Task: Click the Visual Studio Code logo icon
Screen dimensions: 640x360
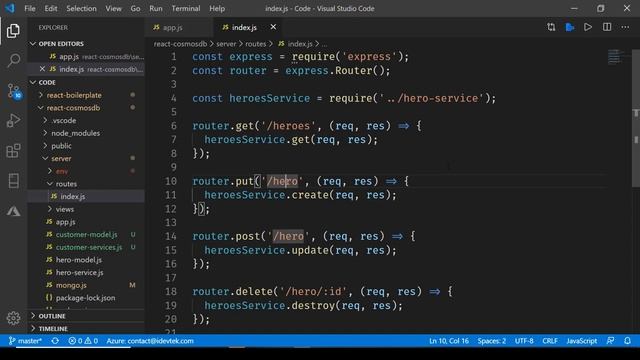Action: click(x=10, y=8)
